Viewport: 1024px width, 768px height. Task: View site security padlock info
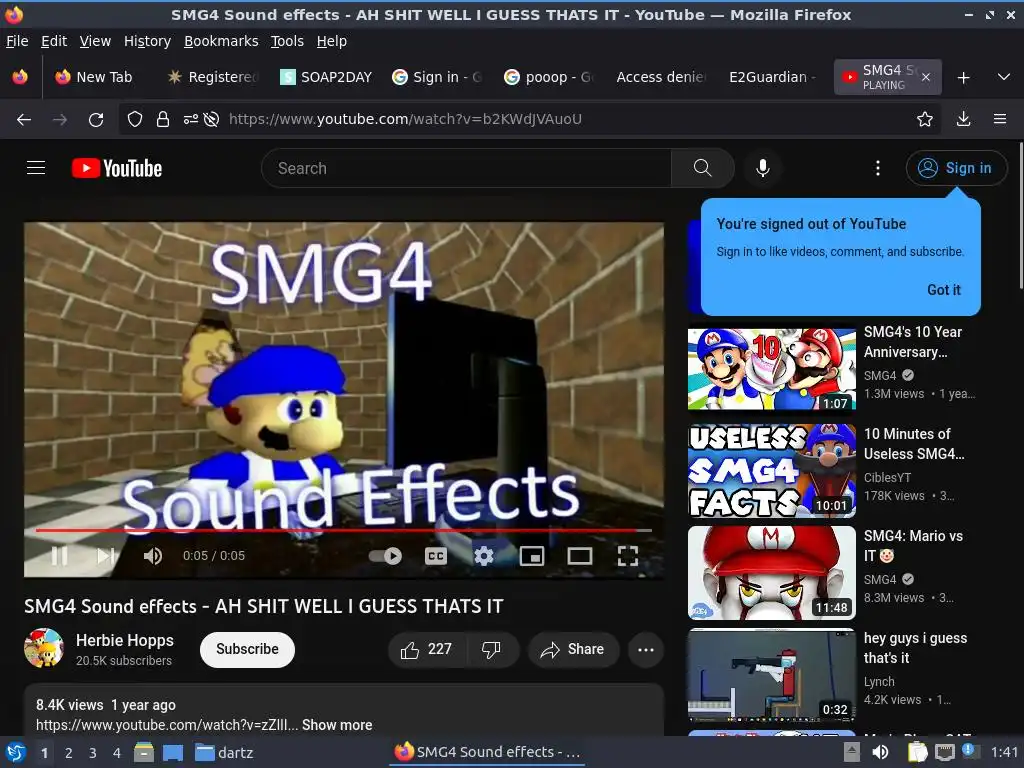(163, 119)
